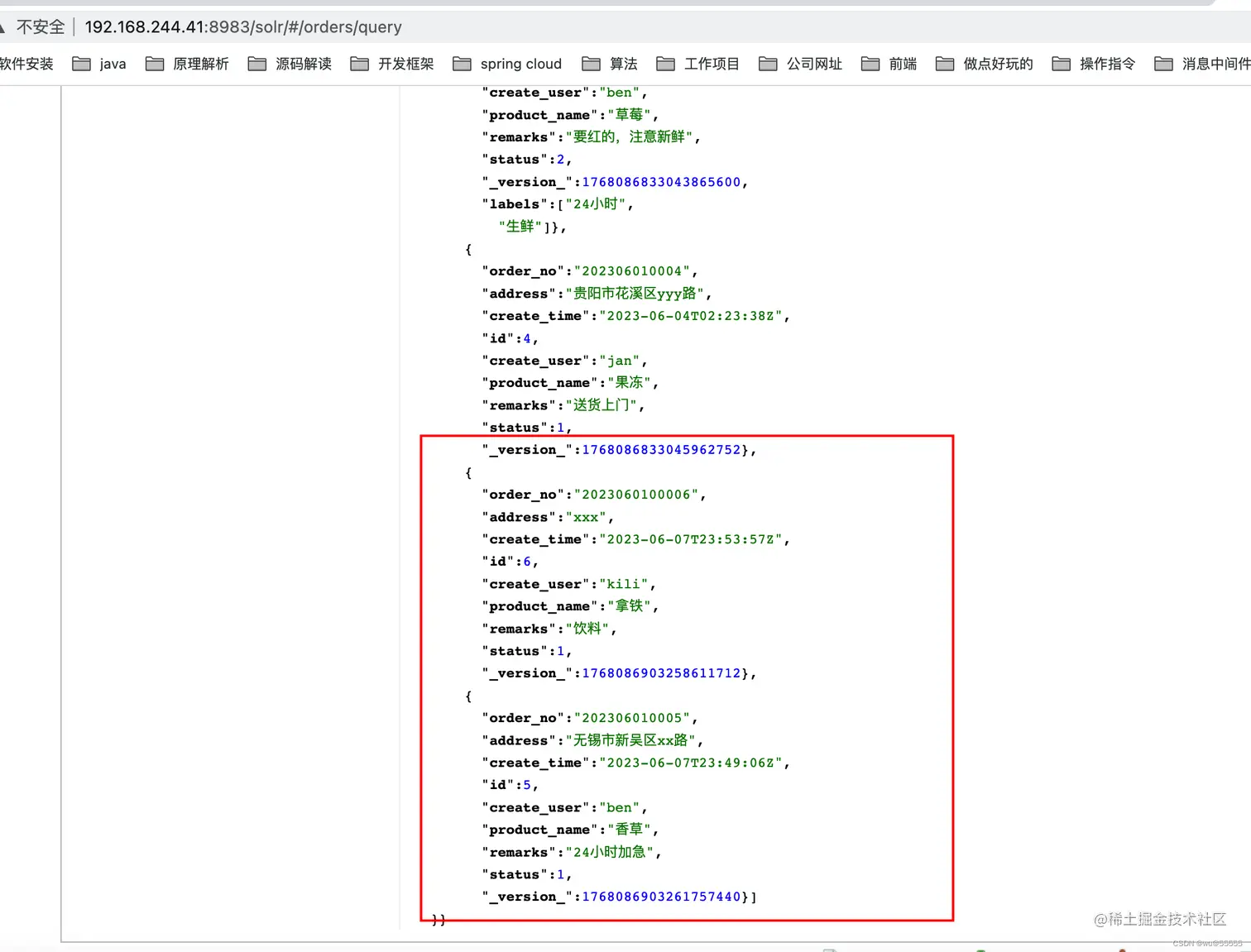Click create_time value 2023-06-04T02:23:38Z

pos(691,316)
